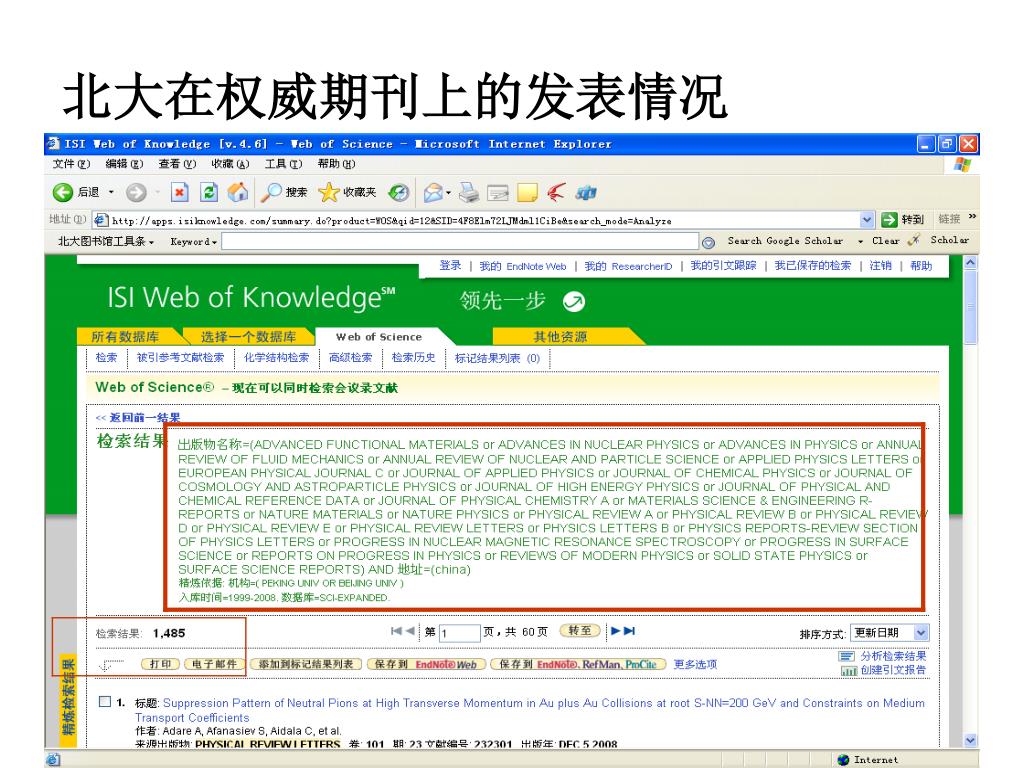Click 添加到标记结果列表 button
Image resolution: width=1024 pixels, height=768 pixels.
(306, 664)
